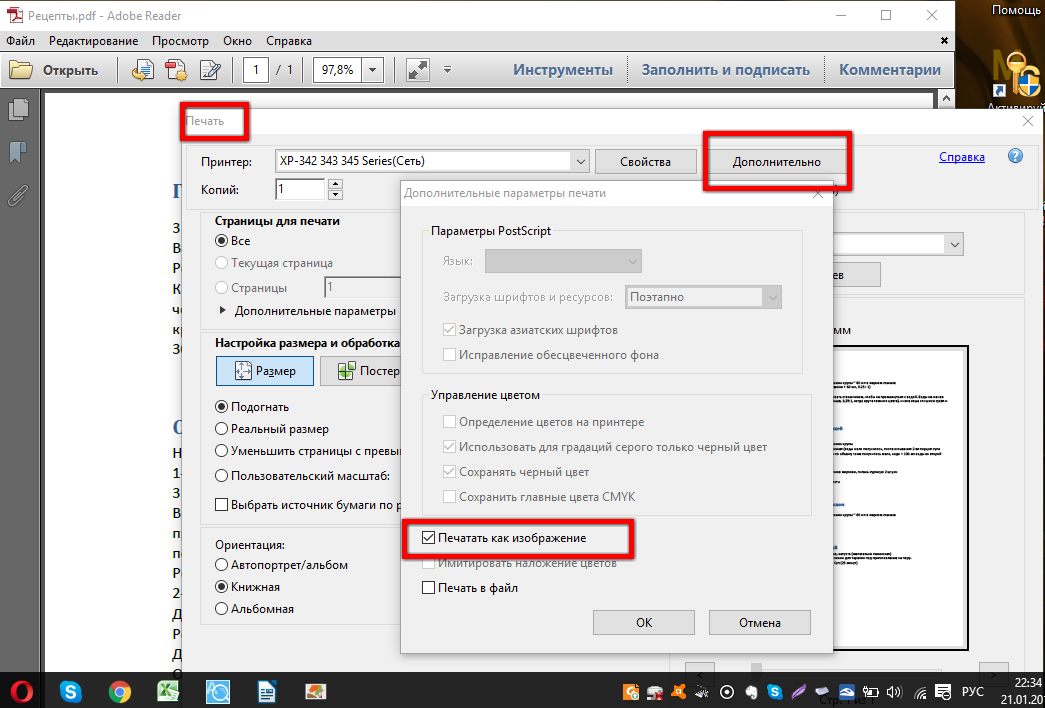The image size is (1045, 708).
Task: Click the 'Справка' link in Print dialog
Action: (x=962, y=157)
